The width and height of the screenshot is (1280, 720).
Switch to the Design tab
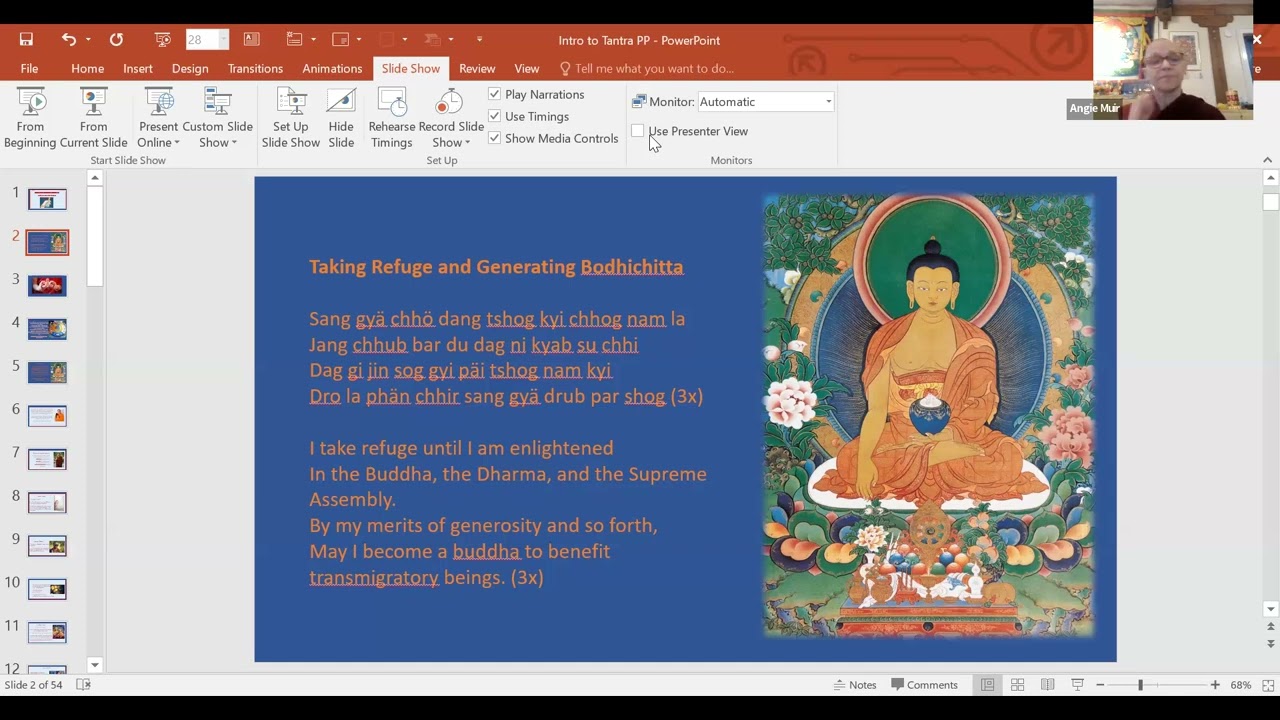click(190, 68)
